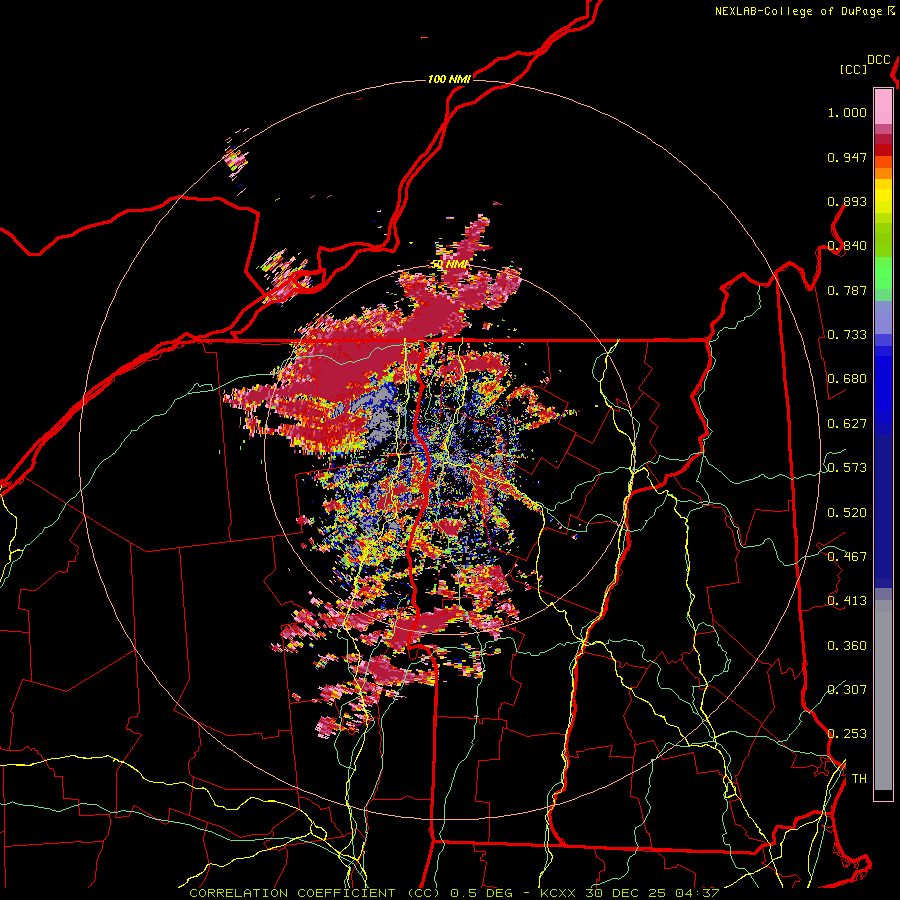The width and height of the screenshot is (900, 900).
Task: Select the 0.627 legend value
Action: click(847, 424)
